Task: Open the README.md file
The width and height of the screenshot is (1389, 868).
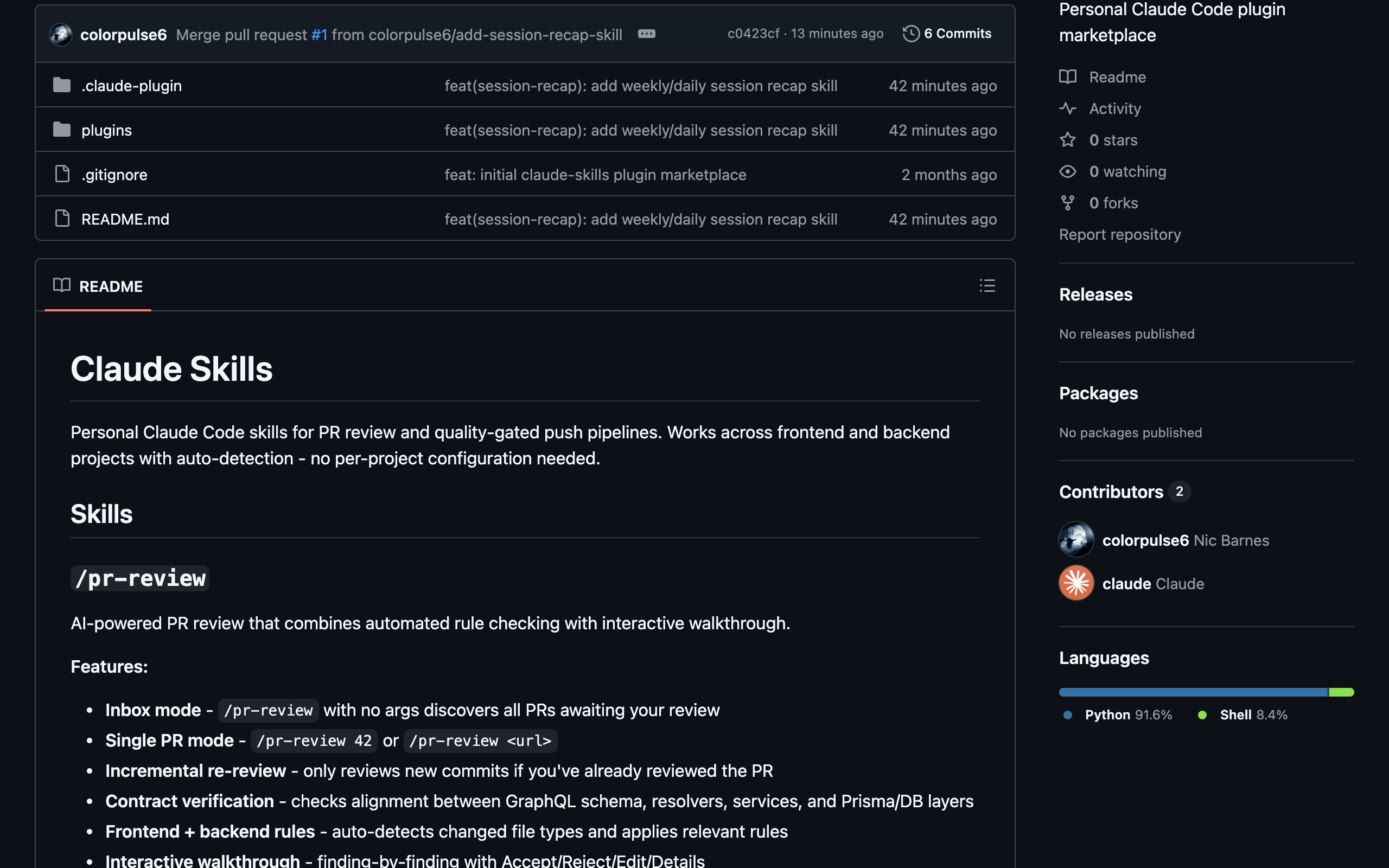Action: click(125, 219)
